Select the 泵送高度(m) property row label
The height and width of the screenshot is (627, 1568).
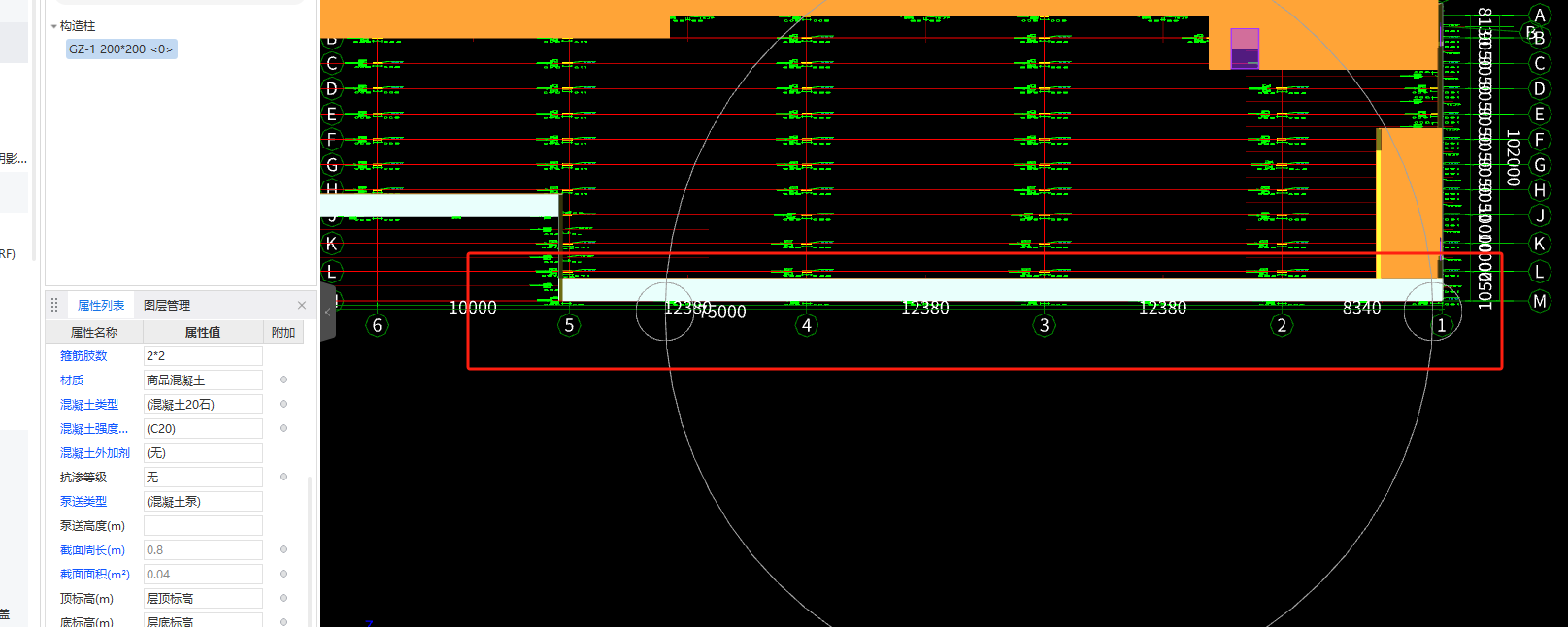[92, 526]
